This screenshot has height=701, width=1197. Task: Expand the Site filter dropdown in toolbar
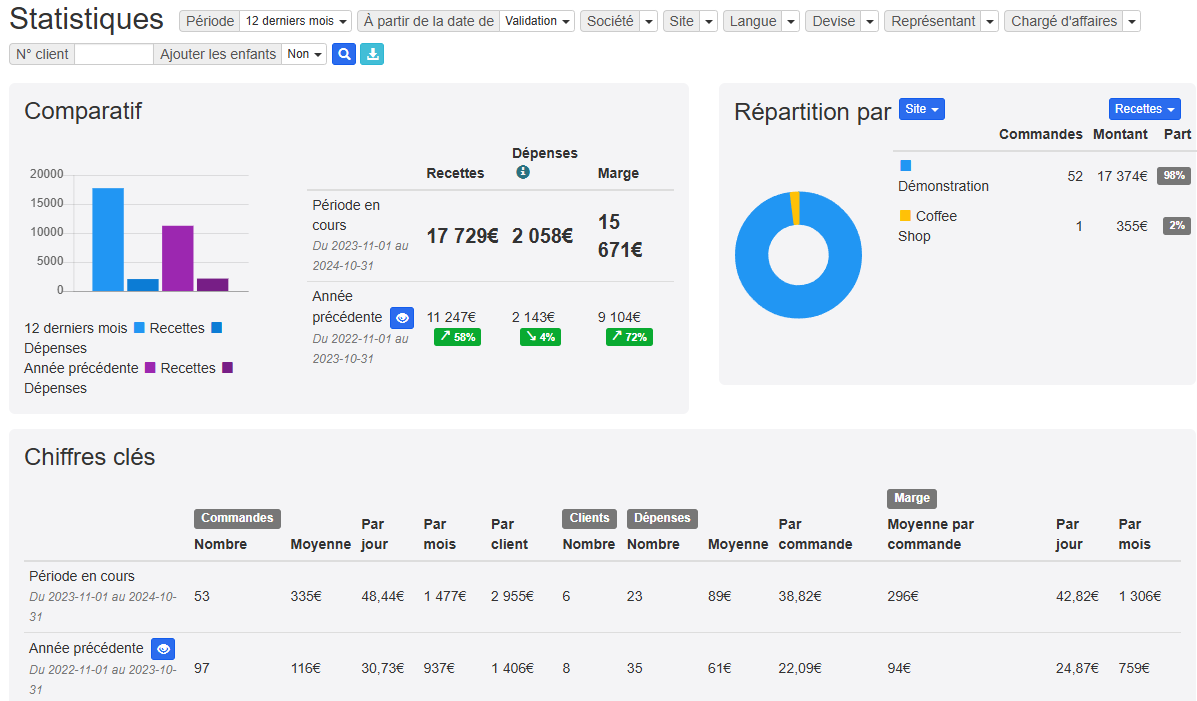(x=708, y=21)
